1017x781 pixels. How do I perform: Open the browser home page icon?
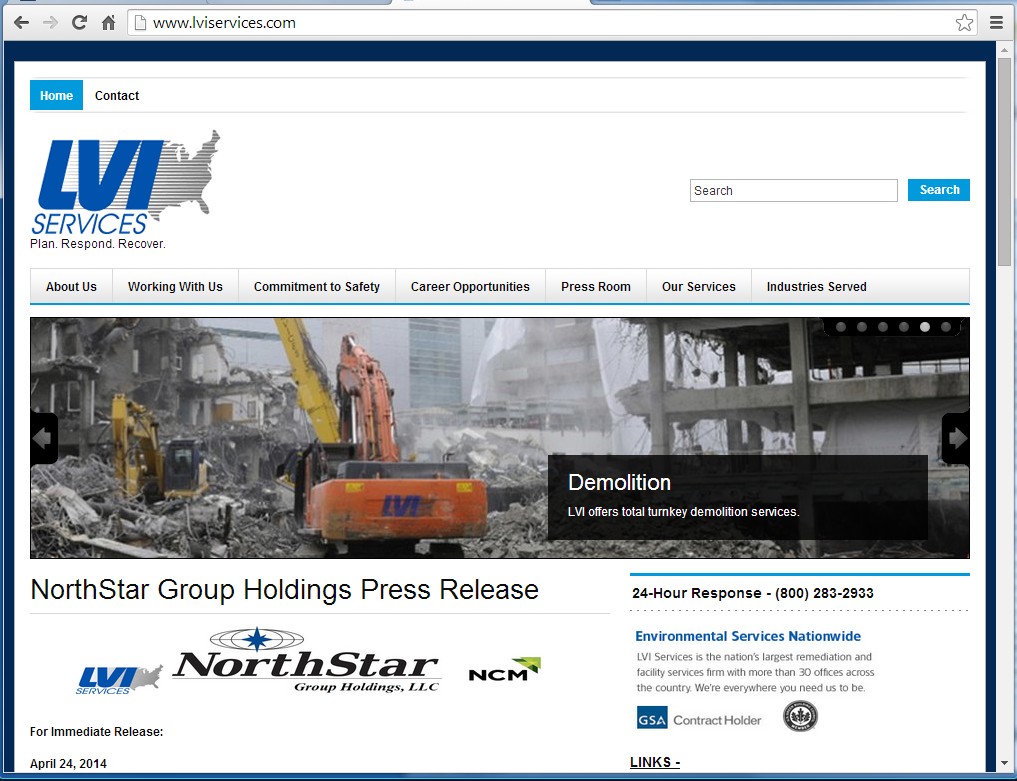pos(108,23)
